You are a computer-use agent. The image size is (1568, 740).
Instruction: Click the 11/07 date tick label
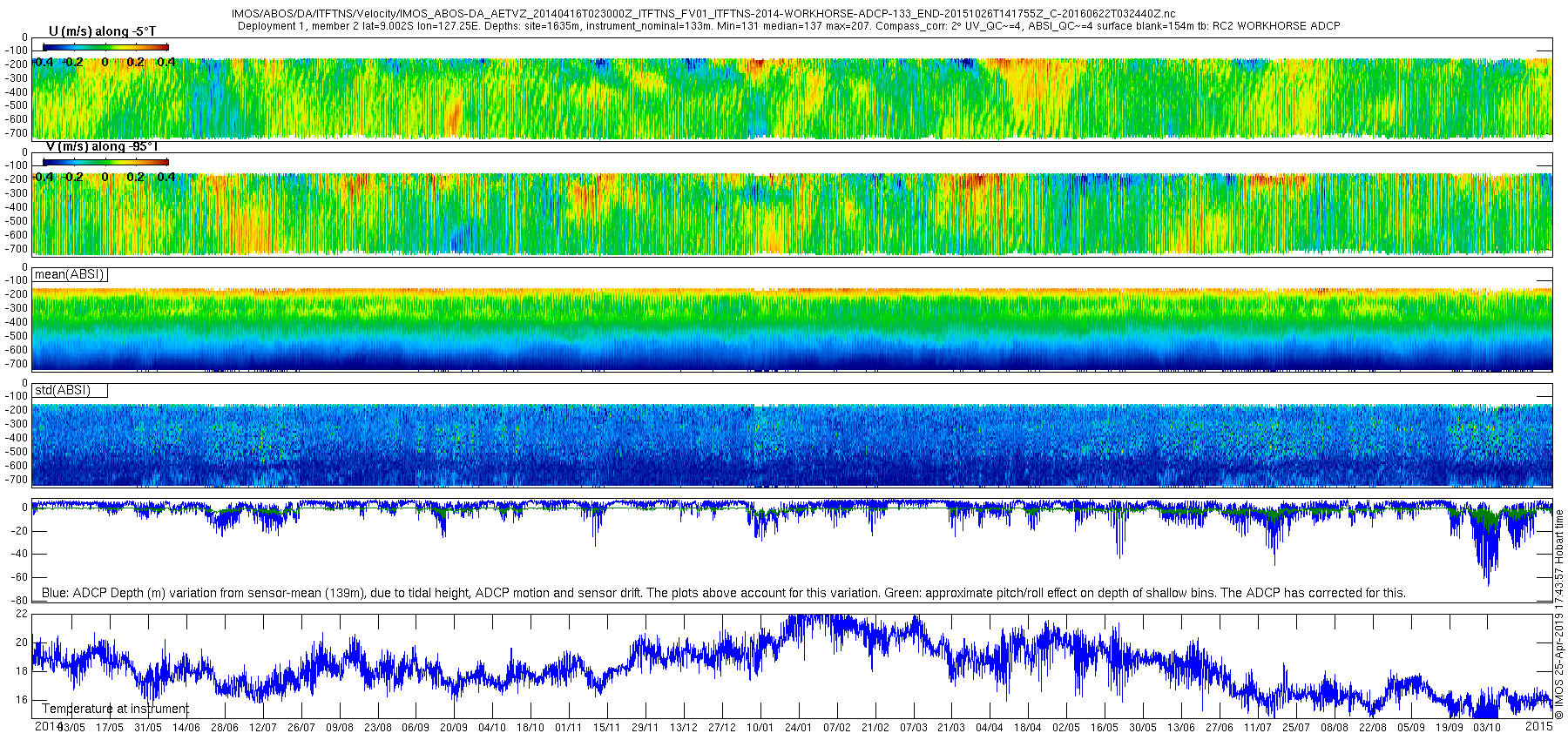point(1258,728)
